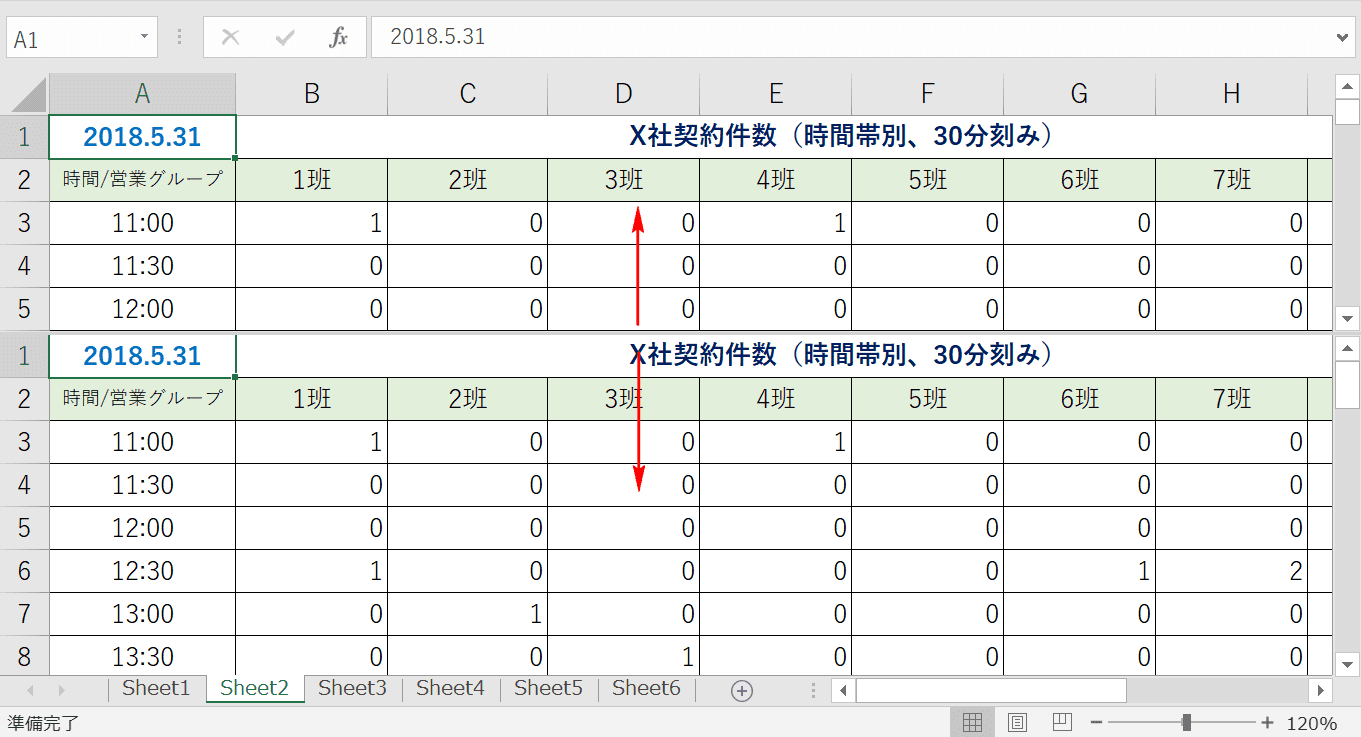Click the previous sheet navigation arrow
Image resolution: width=1361 pixels, height=737 pixels.
(30, 690)
